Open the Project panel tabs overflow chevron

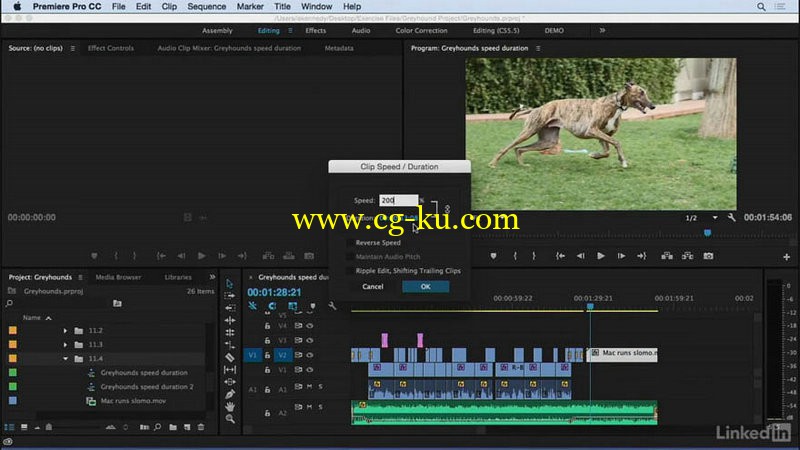click(212, 277)
